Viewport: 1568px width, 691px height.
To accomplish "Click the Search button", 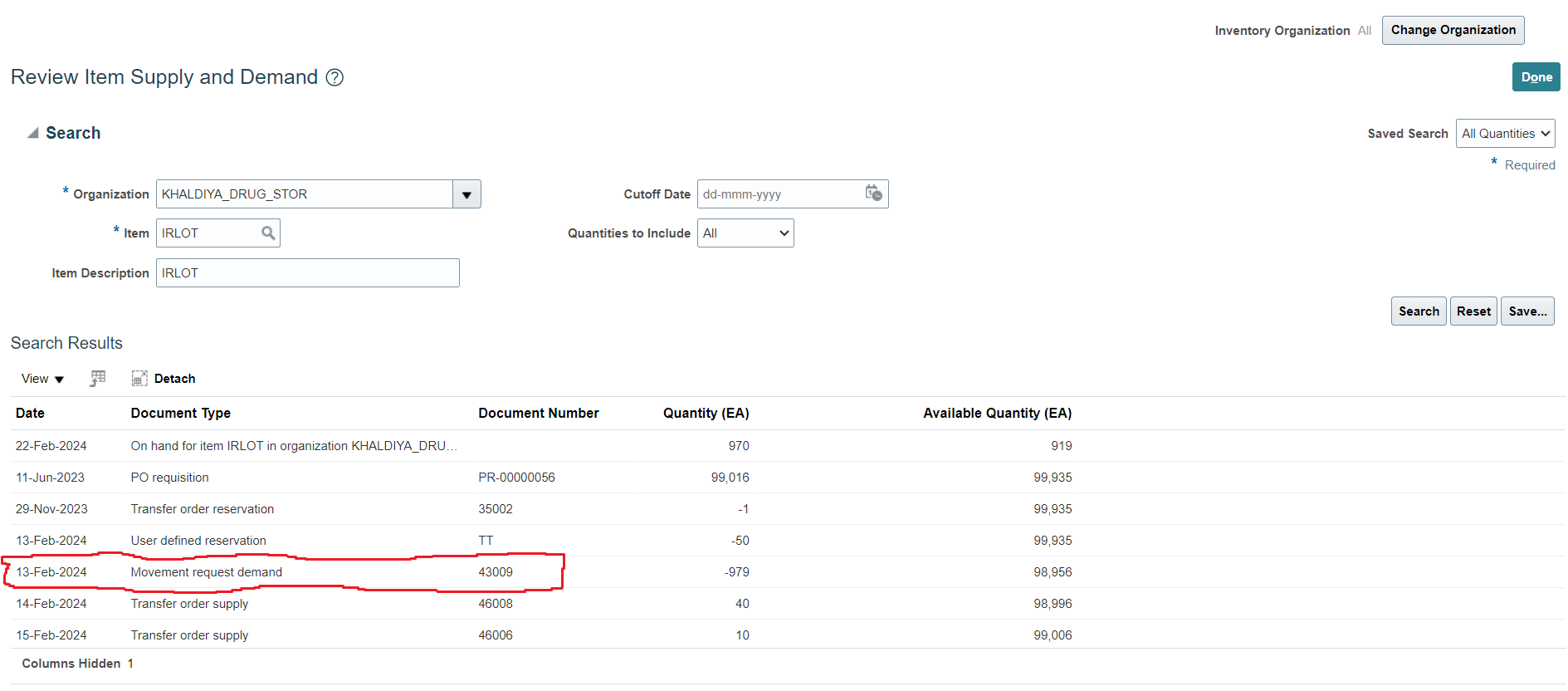I will (x=1419, y=311).
